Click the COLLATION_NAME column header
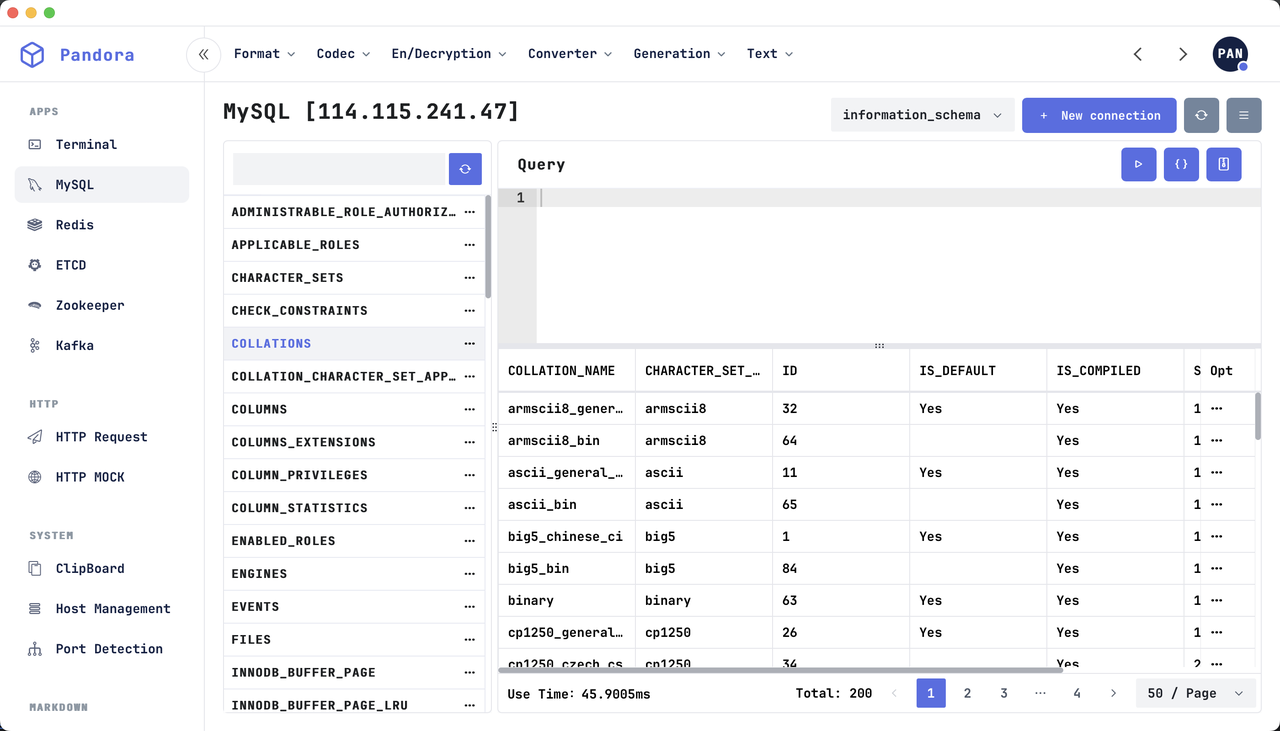This screenshot has height=731, width=1280. 567,370
